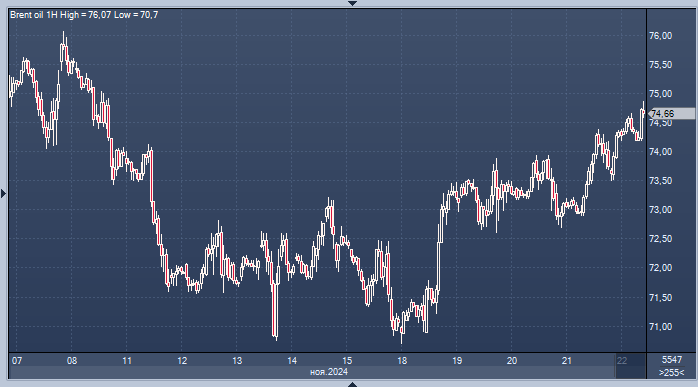Click the >255< bars count indicator
Screen dimensions: 698x387
tap(671, 372)
